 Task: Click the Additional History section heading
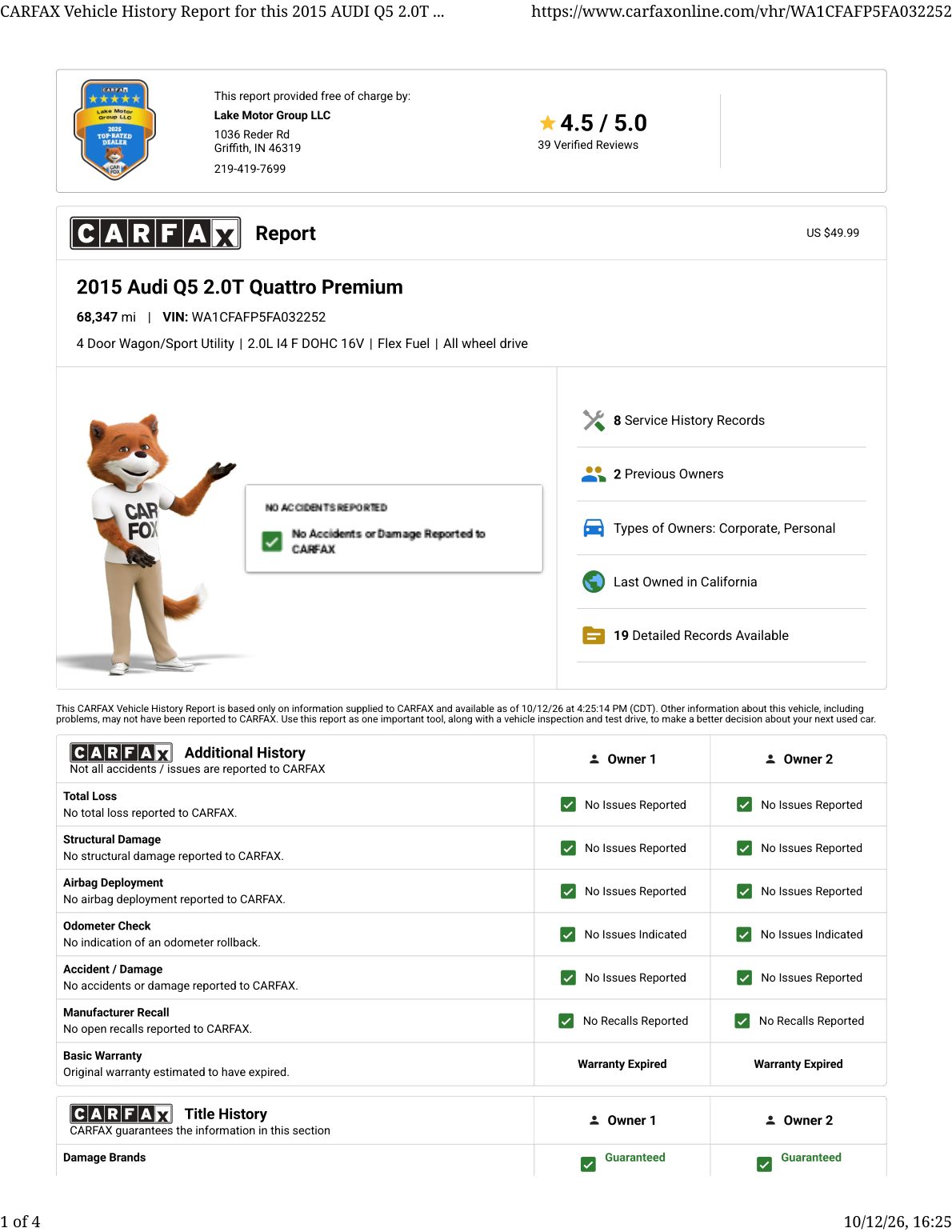click(x=245, y=753)
